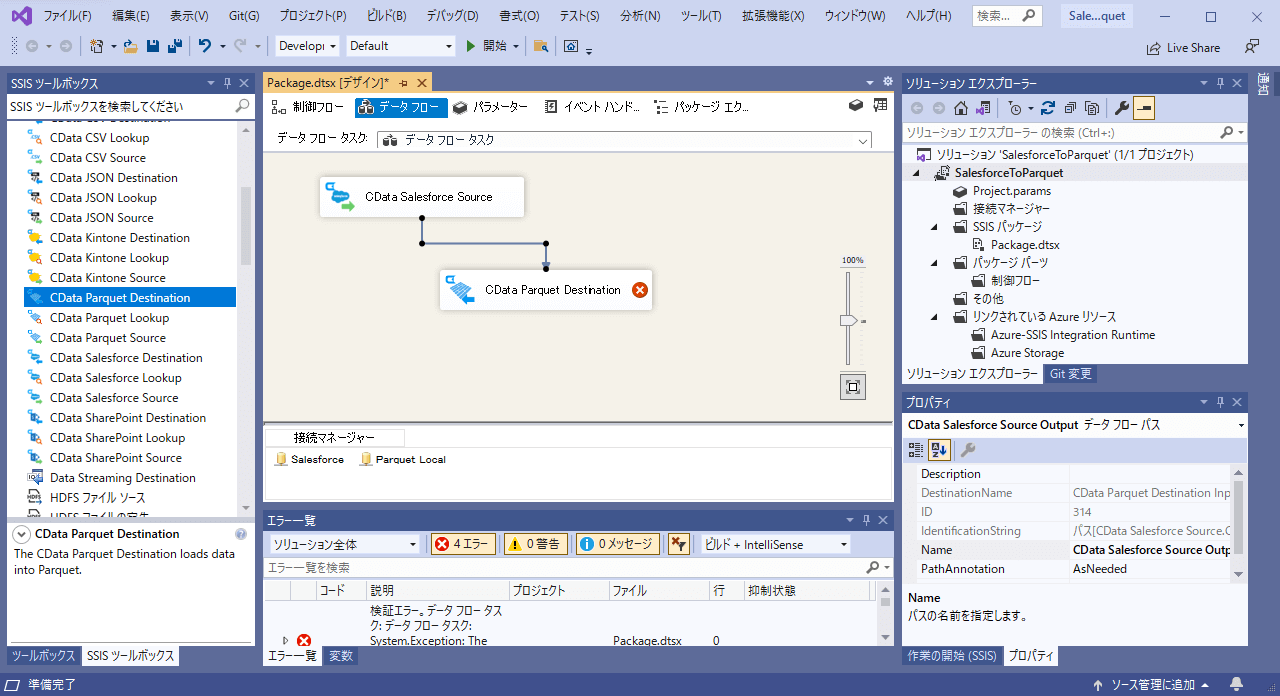Collapse リンクされている Azure リソース node
1280x696 pixels.
[x=934, y=317]
